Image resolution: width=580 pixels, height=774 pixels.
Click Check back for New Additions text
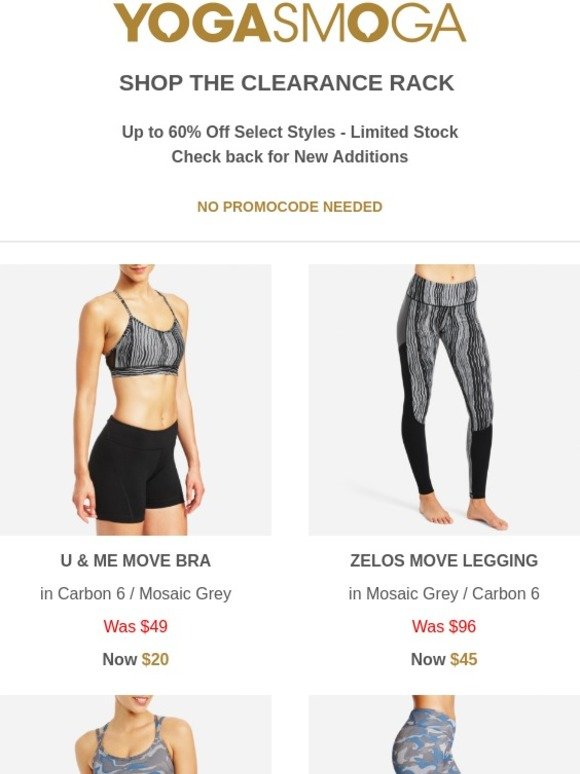[x=290, y=156]
